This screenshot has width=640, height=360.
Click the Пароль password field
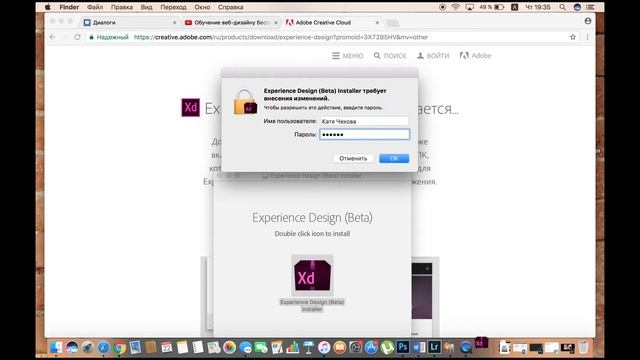coord(364,134)
